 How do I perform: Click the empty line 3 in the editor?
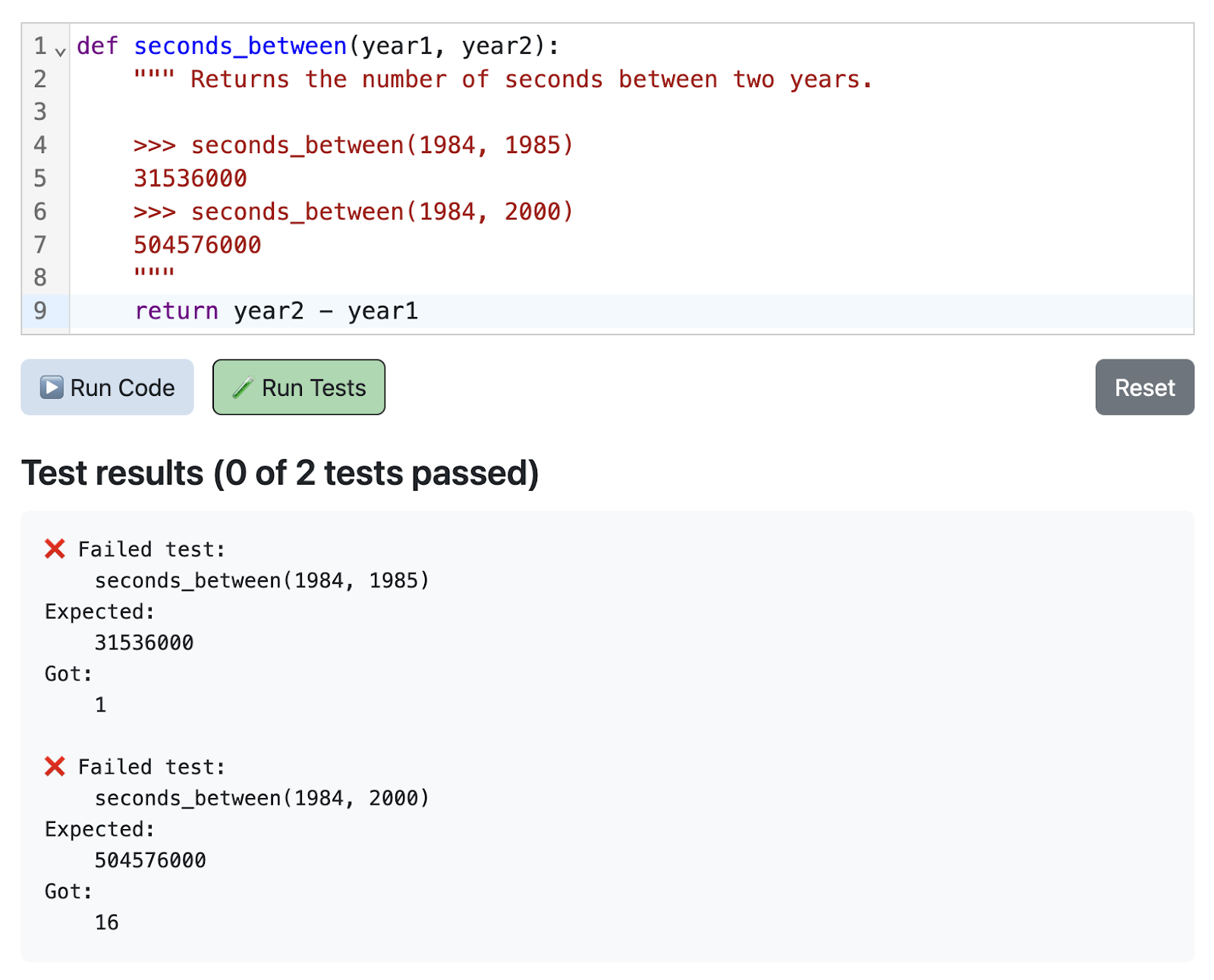(x=631, y=112)
